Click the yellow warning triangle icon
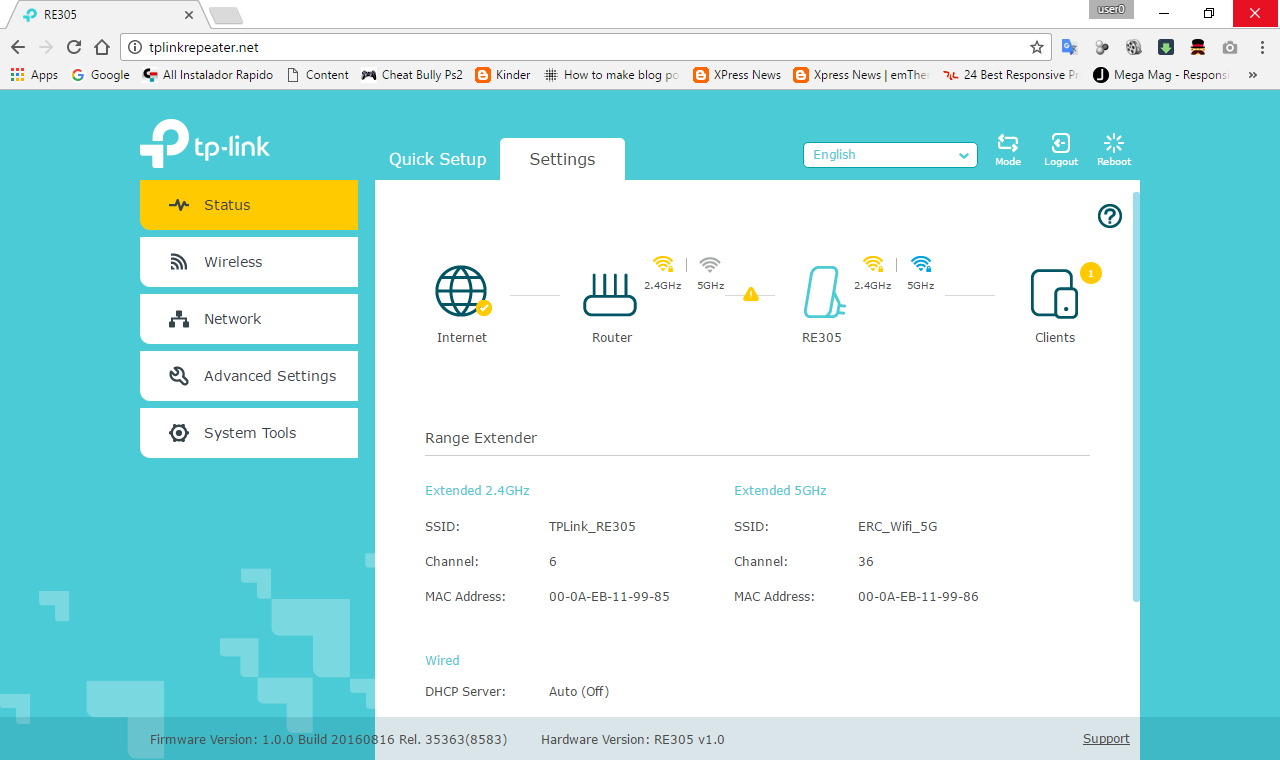The image size is (1280, 760). click(x=751, y=294)
